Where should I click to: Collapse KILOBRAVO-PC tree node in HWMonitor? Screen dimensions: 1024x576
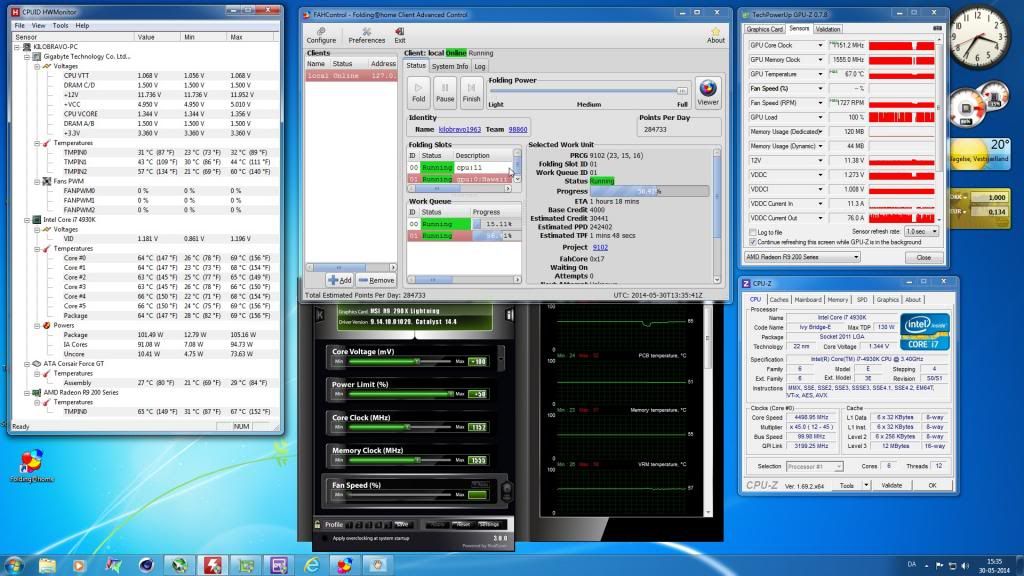[18, 47]
